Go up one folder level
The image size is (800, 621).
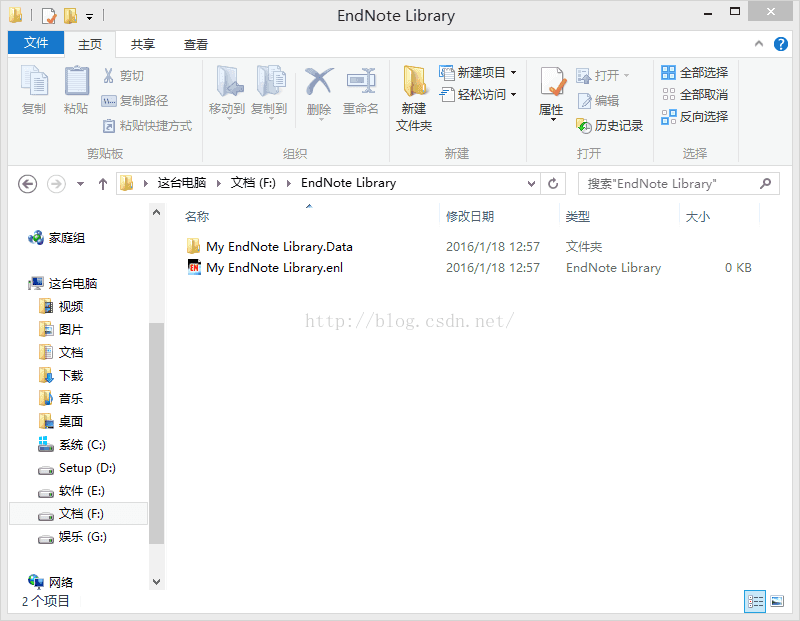tap(103, 184)
